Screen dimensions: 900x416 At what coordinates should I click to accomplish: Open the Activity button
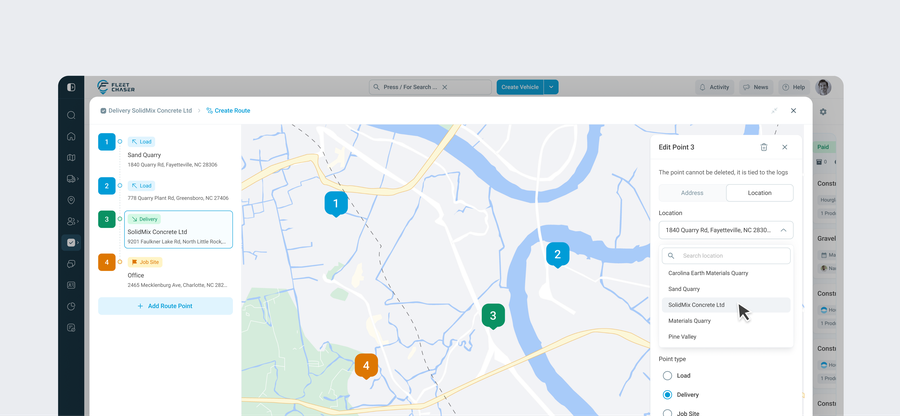point(714,87)
